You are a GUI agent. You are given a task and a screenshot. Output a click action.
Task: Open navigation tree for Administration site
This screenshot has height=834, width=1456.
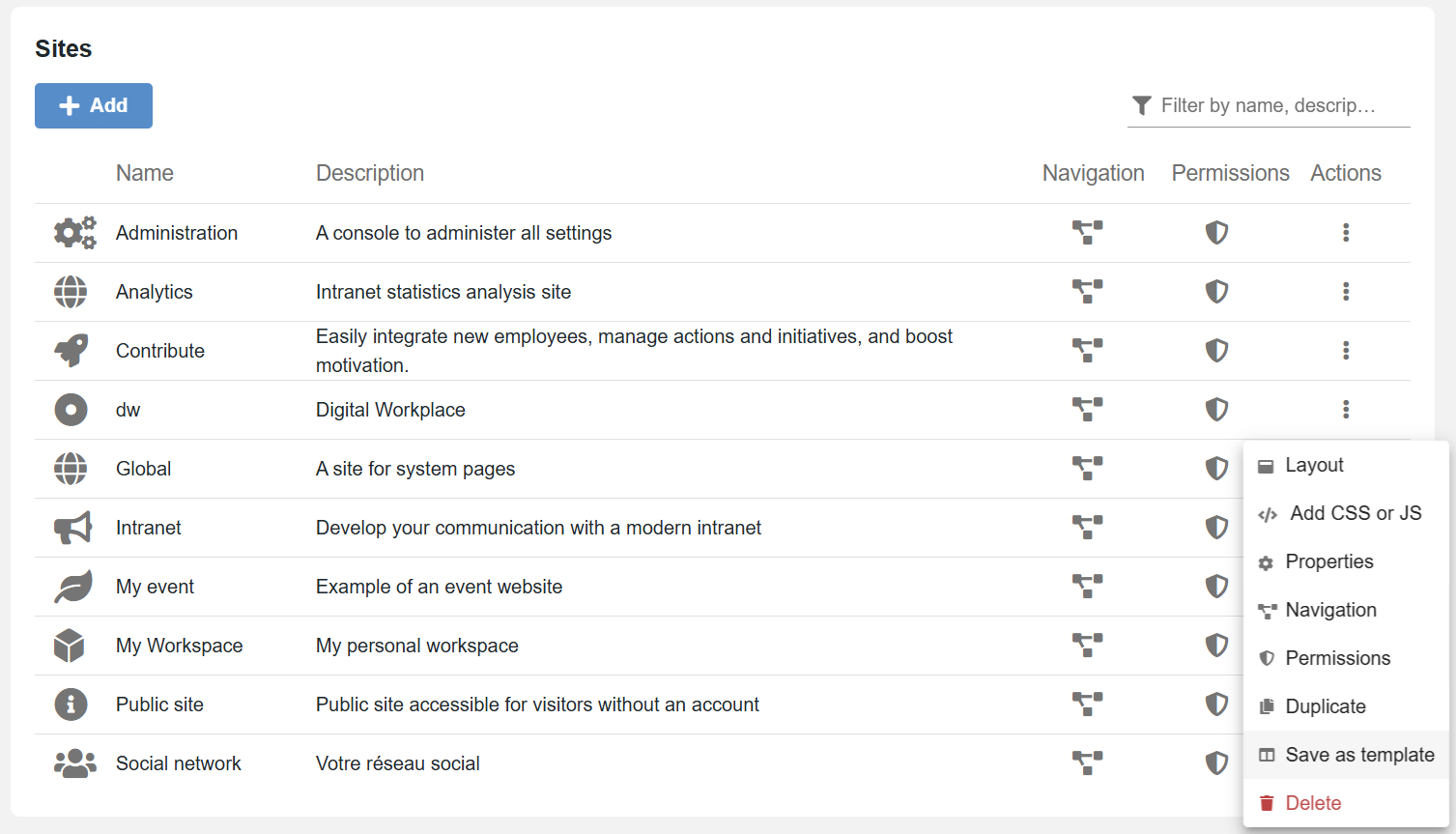point(1087,233)
